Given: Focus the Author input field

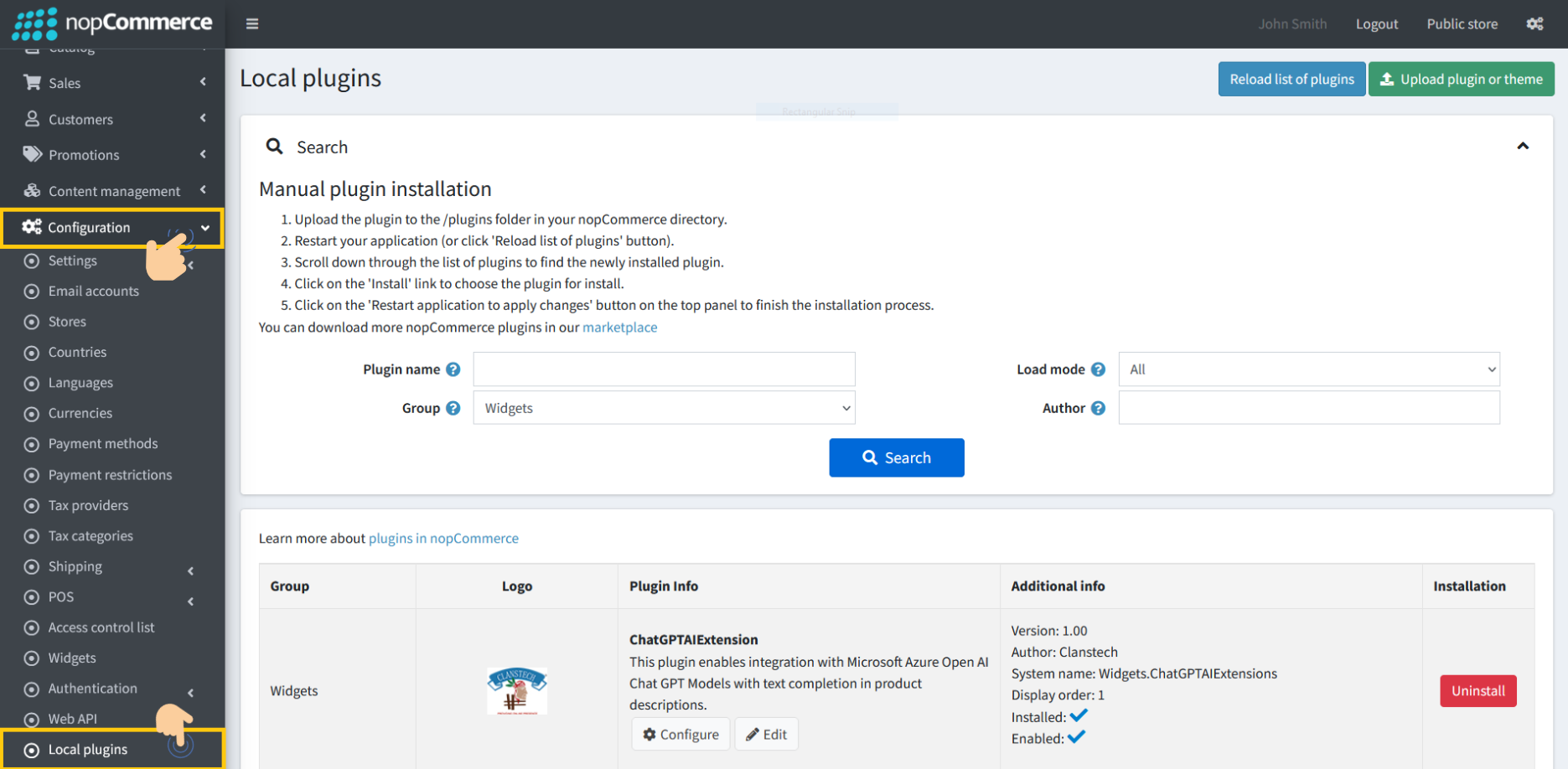Looking at the screenshot, I should 1309,408.
